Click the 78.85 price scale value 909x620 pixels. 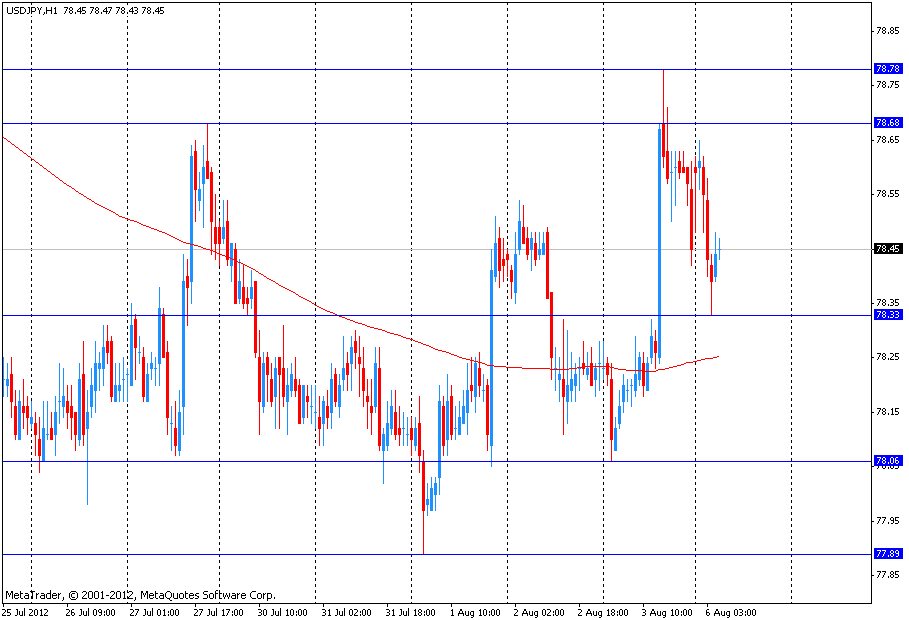(x=888, y=31)
